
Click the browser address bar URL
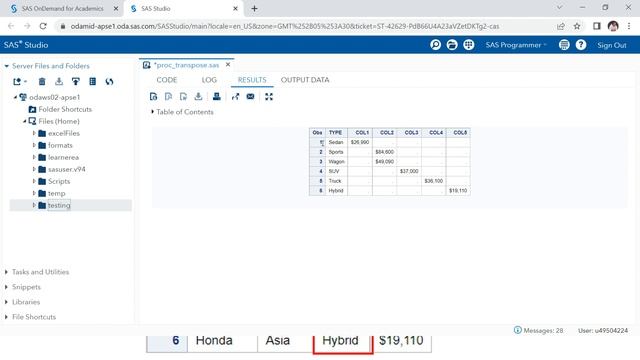(285, 26)
